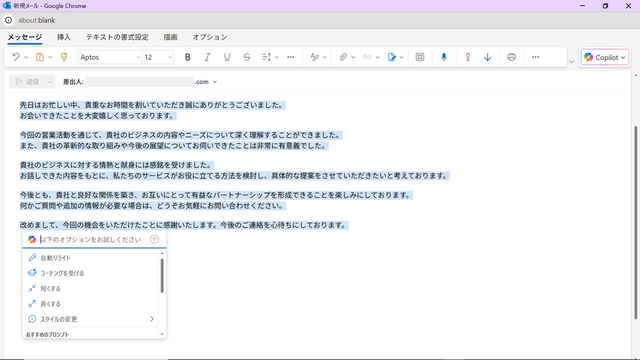The height and width of the screenshot is (360, 640).
Task: Toggle Underline formatting
Action: point(227,57)
